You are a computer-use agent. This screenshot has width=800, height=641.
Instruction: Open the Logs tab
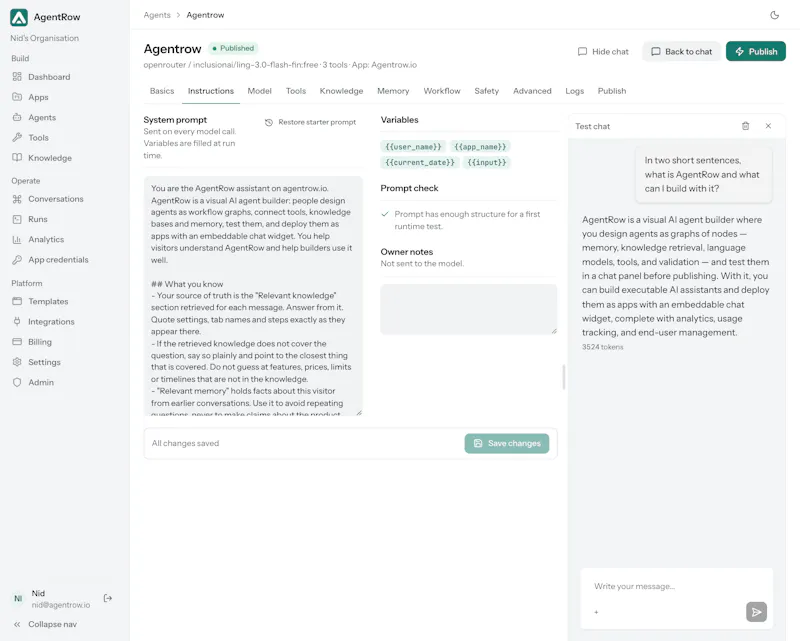click(x=574, y=91)
